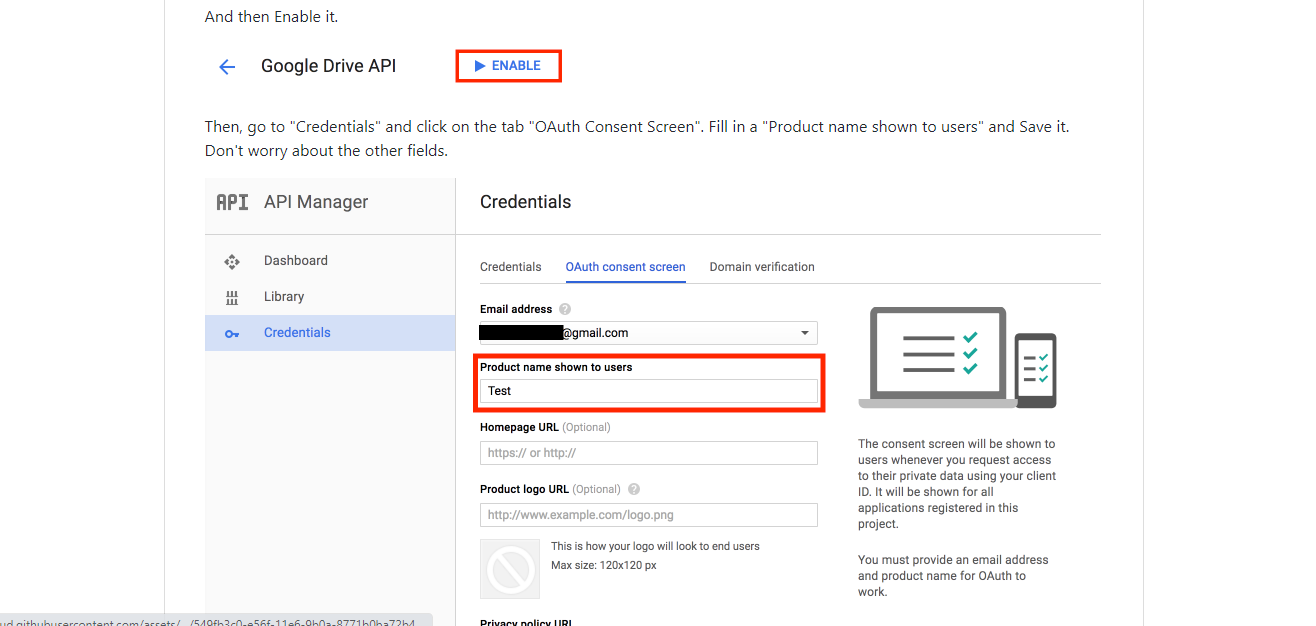
Task: Click the Product name shown to users field
Action: tap(649, 391)
